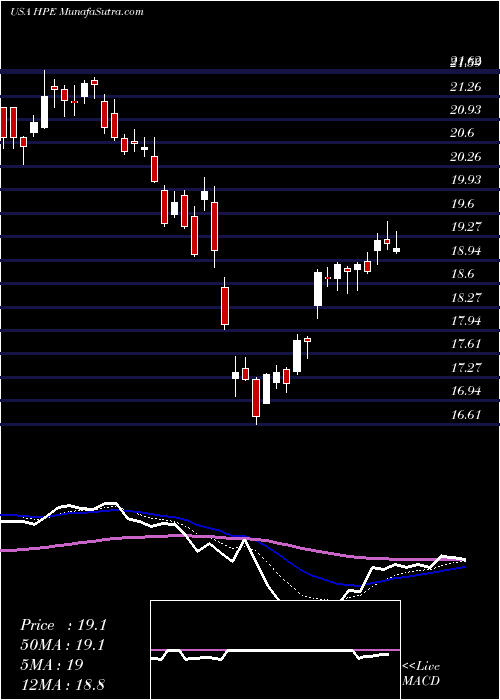Viewport: 500px width, 700px height.
Task: Click the 5MA : 19 readout
Action: pos(51,665)
